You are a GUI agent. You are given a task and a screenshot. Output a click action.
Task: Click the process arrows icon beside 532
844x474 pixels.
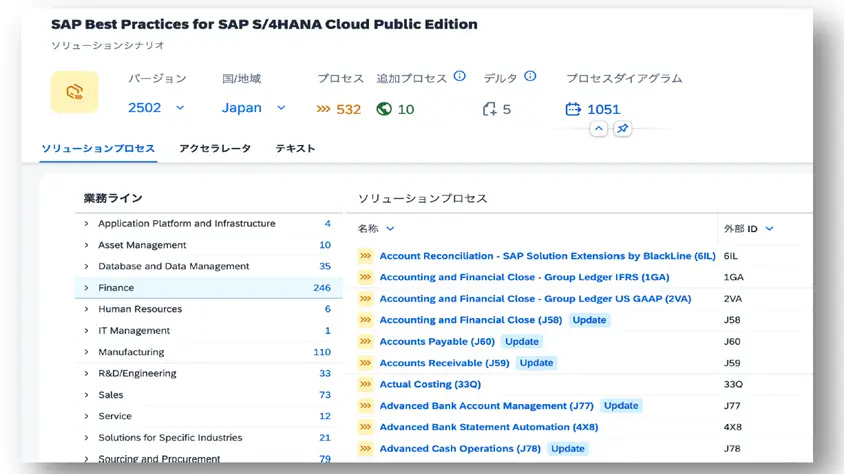(323, 109)
